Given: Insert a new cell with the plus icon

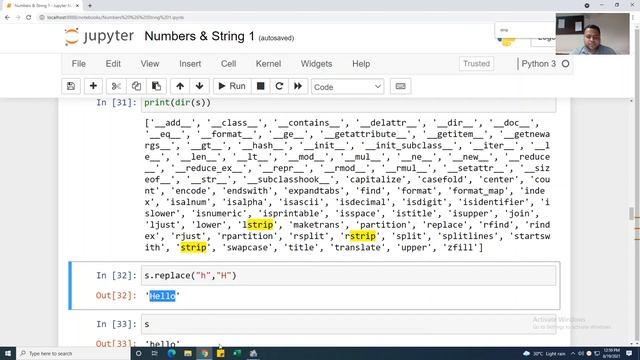Looking at the screenshot, I should (x=93, y=86).
